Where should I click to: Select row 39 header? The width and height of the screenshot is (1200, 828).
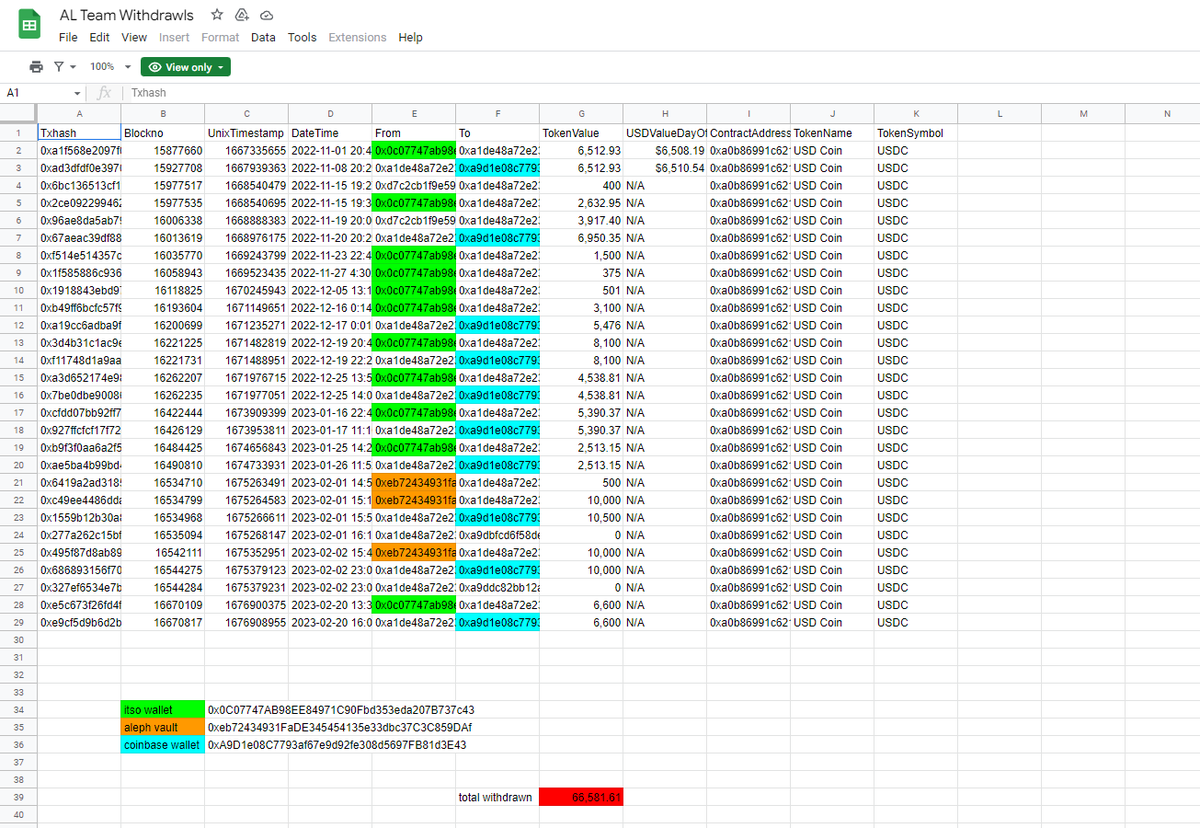coord(18,797)
